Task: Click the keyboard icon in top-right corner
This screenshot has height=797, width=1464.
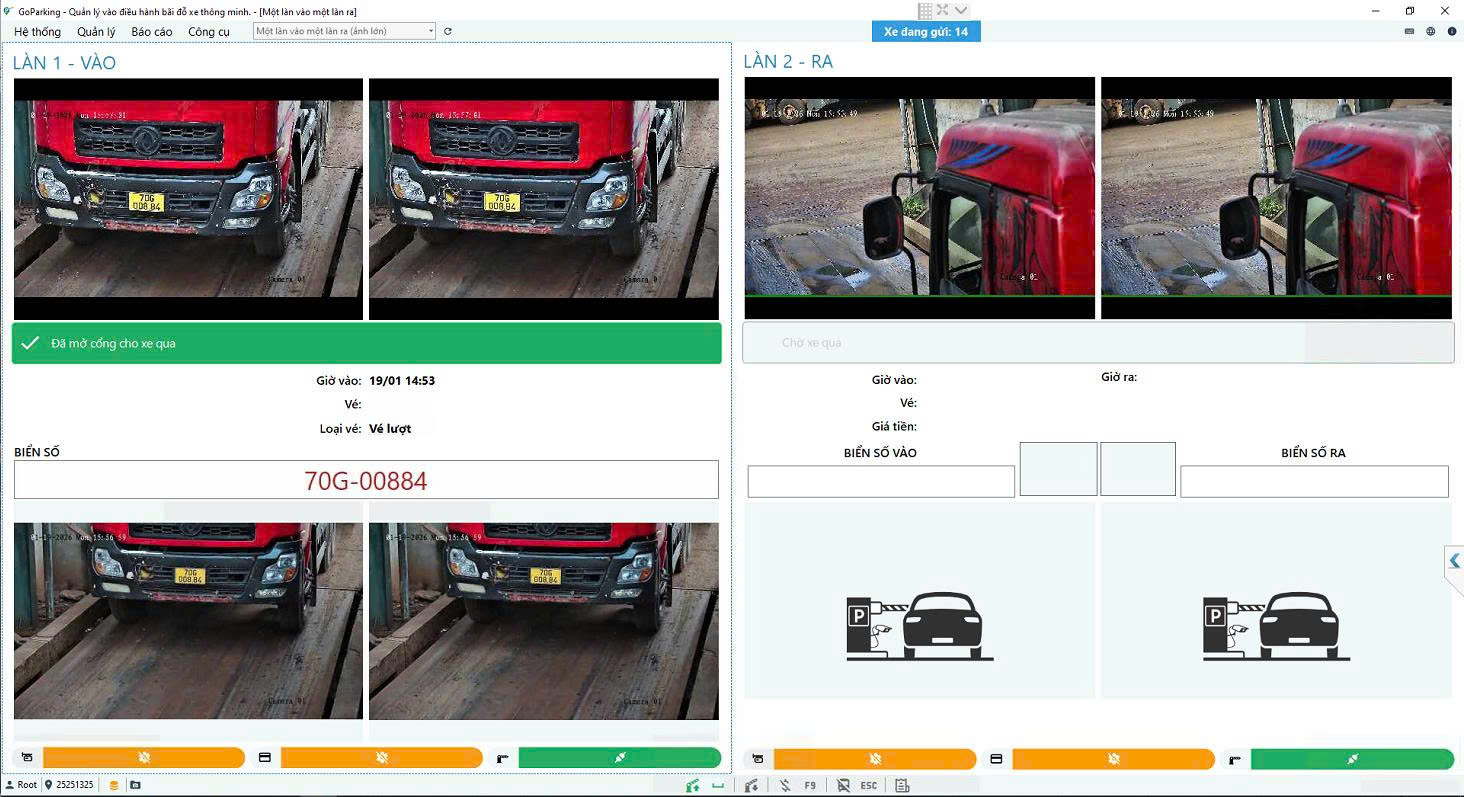Action: click(x=1409, y=32)
